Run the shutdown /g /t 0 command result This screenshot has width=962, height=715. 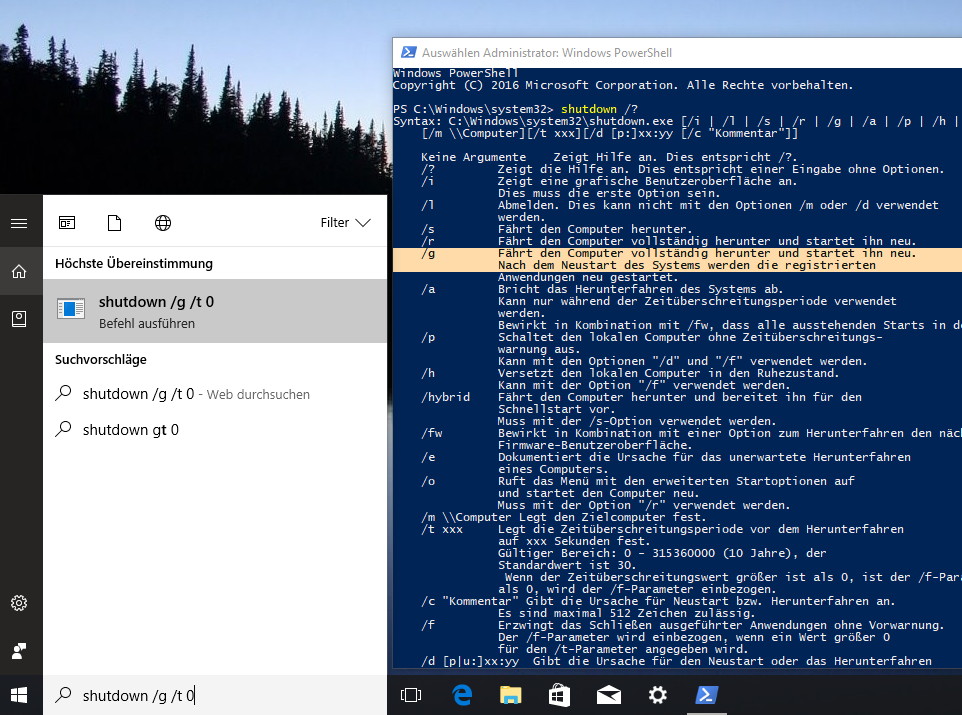click(x=215, y=311)
